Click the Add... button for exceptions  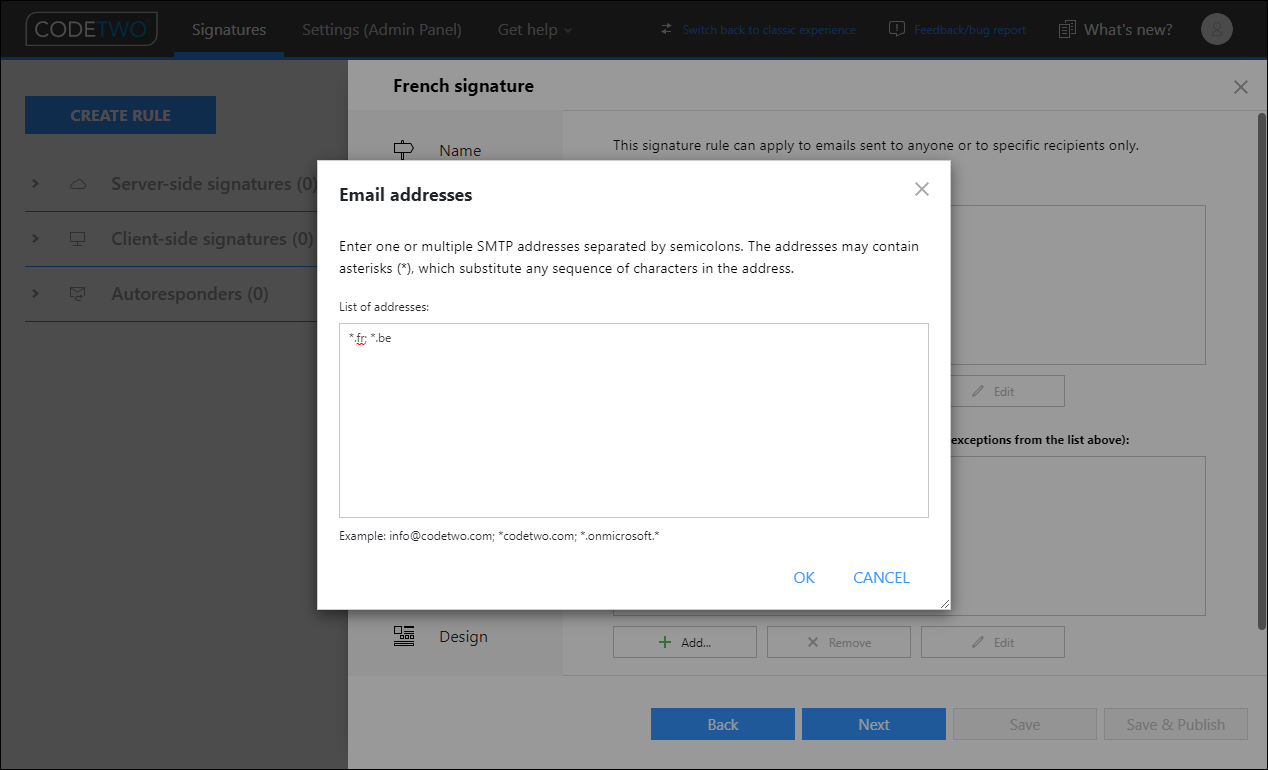[685, 642]
